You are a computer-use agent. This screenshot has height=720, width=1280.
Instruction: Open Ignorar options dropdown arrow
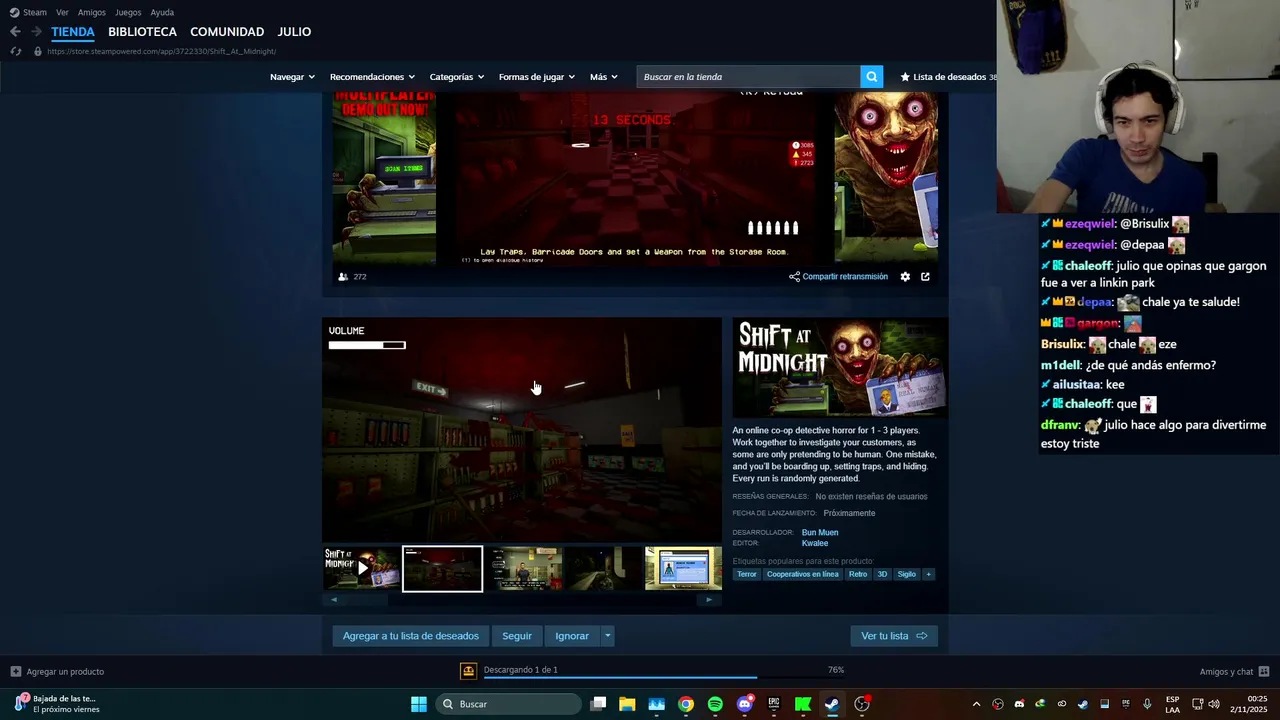click(x=607, y=636)
